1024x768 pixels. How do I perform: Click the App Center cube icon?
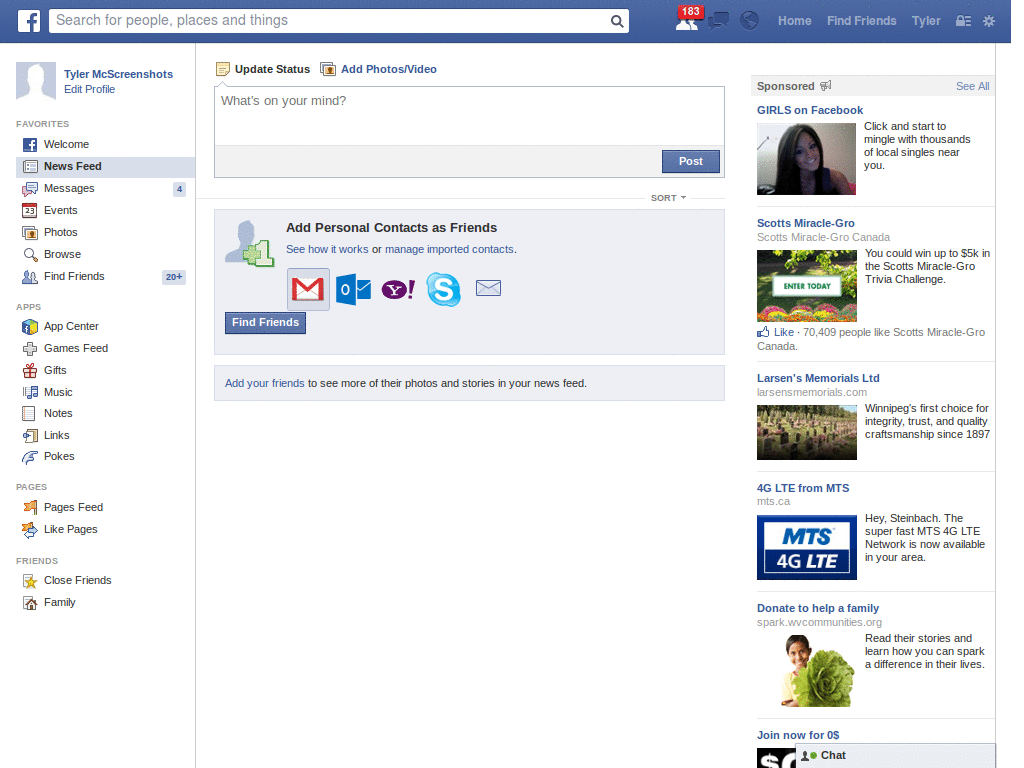[x=30, y=327]
